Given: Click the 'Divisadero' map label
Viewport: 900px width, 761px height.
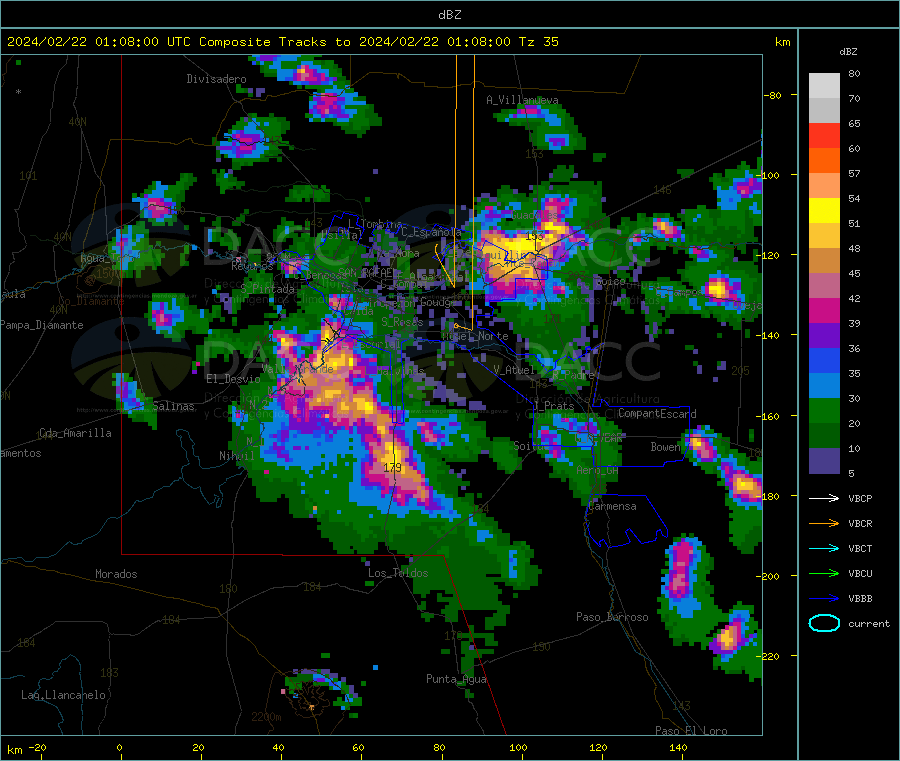Looking at the screenshot, I should click(216, 79).
